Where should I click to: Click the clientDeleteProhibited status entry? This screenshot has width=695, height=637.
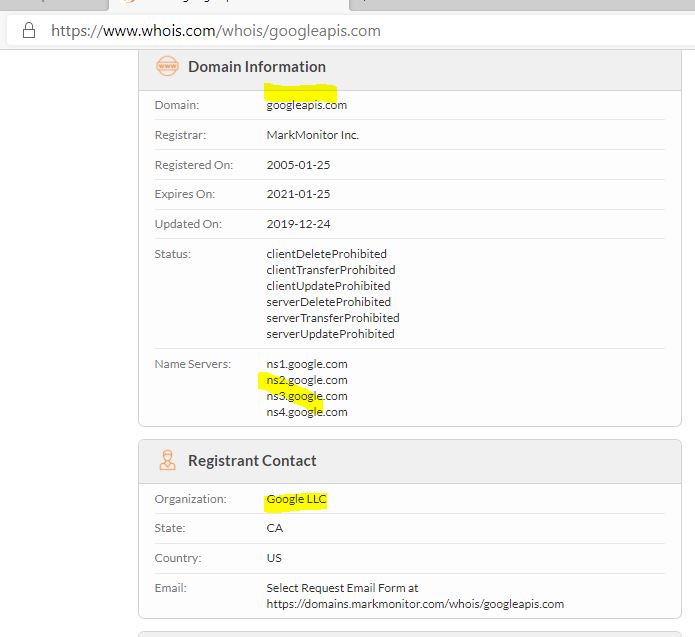[326, 254]
